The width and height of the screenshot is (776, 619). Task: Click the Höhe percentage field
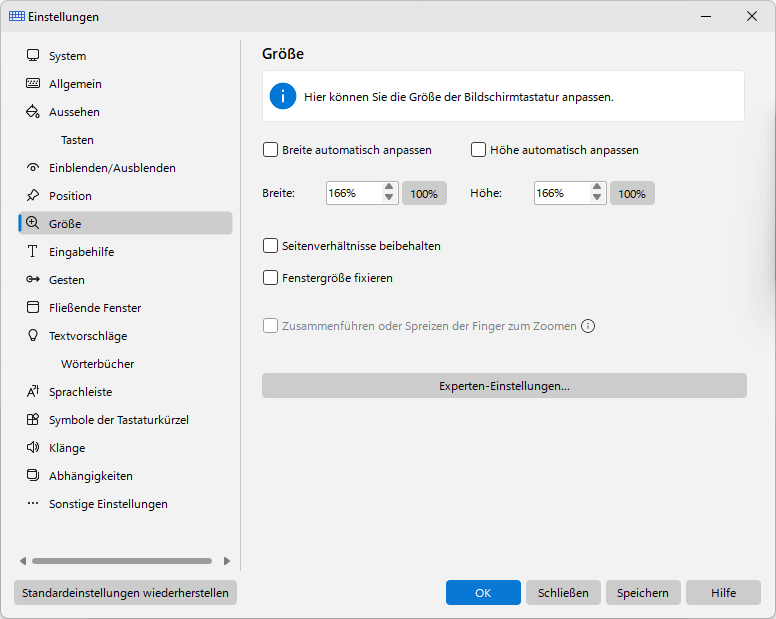click(x=562, y=193)
